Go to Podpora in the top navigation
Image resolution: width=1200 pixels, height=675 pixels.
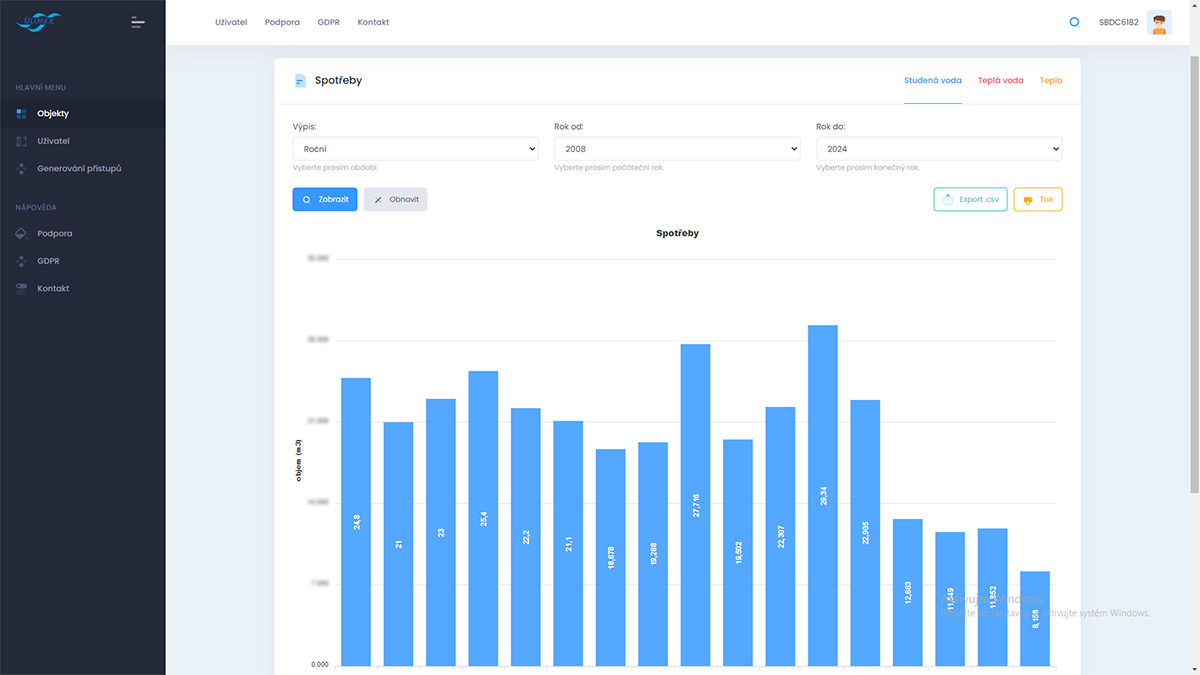click(282, 22)
